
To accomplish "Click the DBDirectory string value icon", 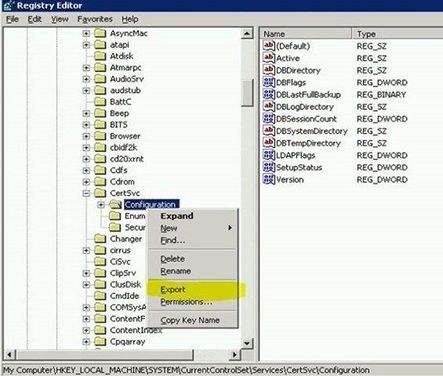I will [x=269, y=70].
